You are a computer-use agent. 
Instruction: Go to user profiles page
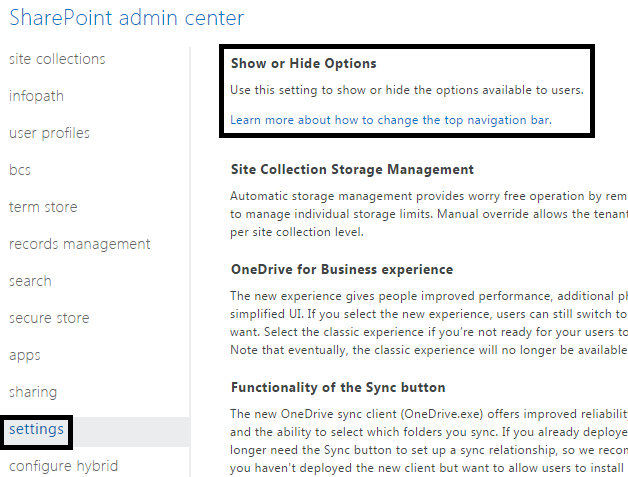[49, 133]
